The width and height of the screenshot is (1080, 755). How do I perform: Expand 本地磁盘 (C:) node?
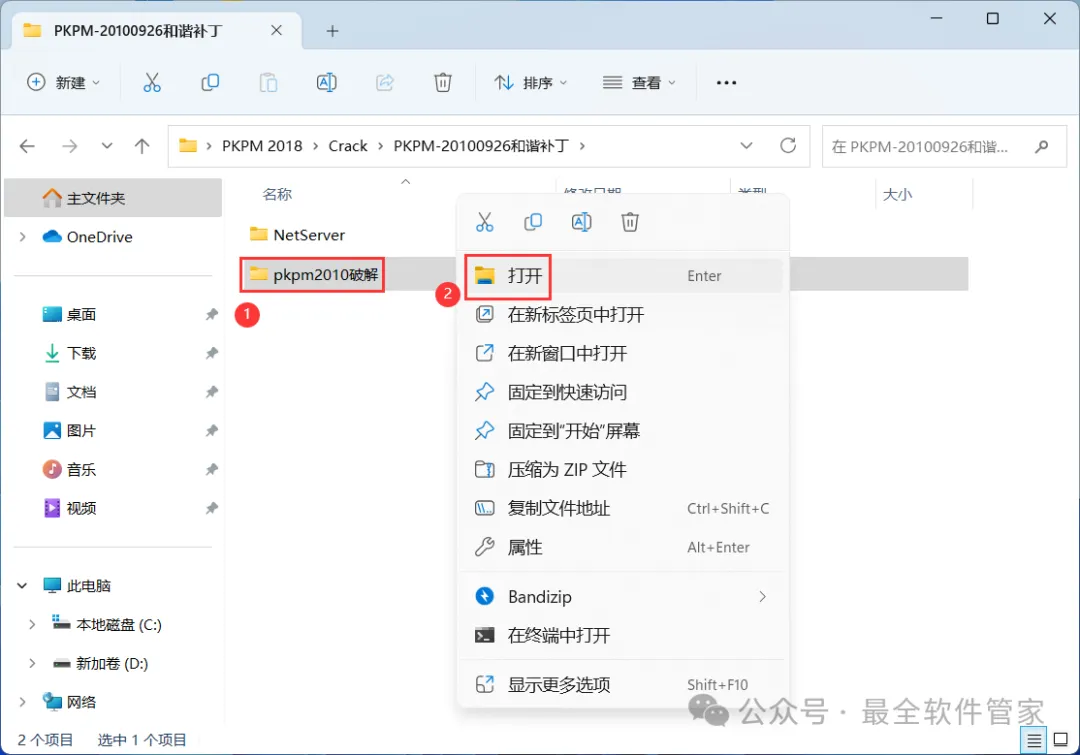(x=32, y=624)
